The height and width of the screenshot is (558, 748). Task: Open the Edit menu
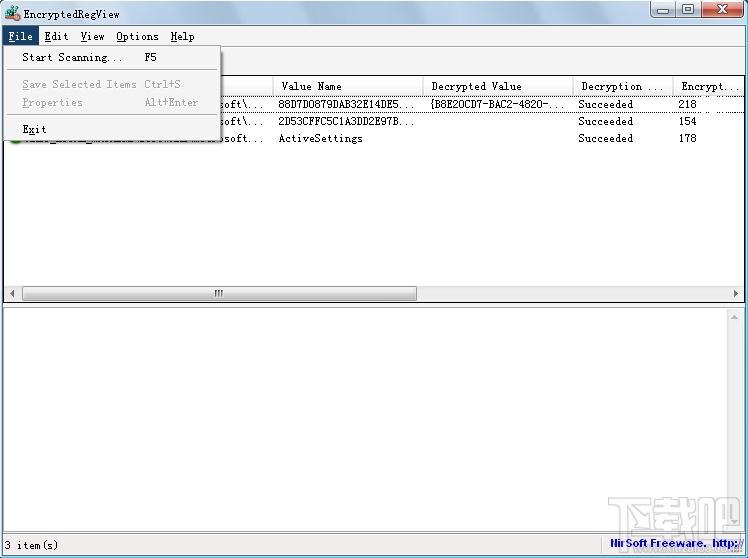coord(56,36)
